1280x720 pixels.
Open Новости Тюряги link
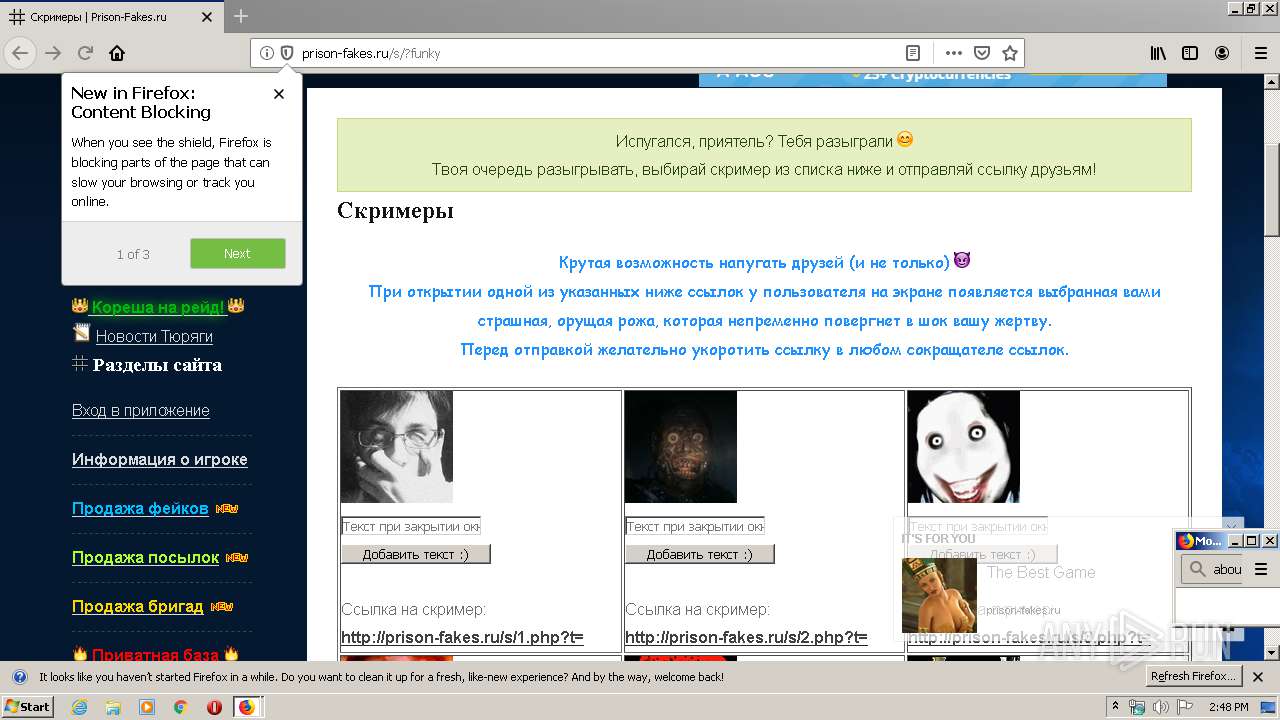pos(154,336)
